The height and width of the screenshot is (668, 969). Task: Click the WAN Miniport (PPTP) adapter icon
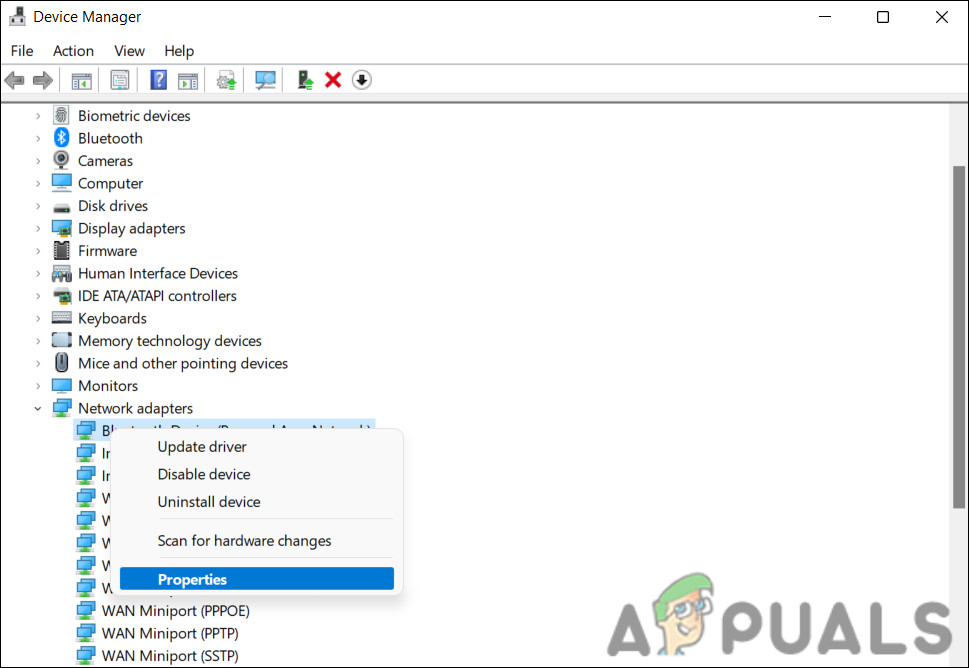pos(85,633)
